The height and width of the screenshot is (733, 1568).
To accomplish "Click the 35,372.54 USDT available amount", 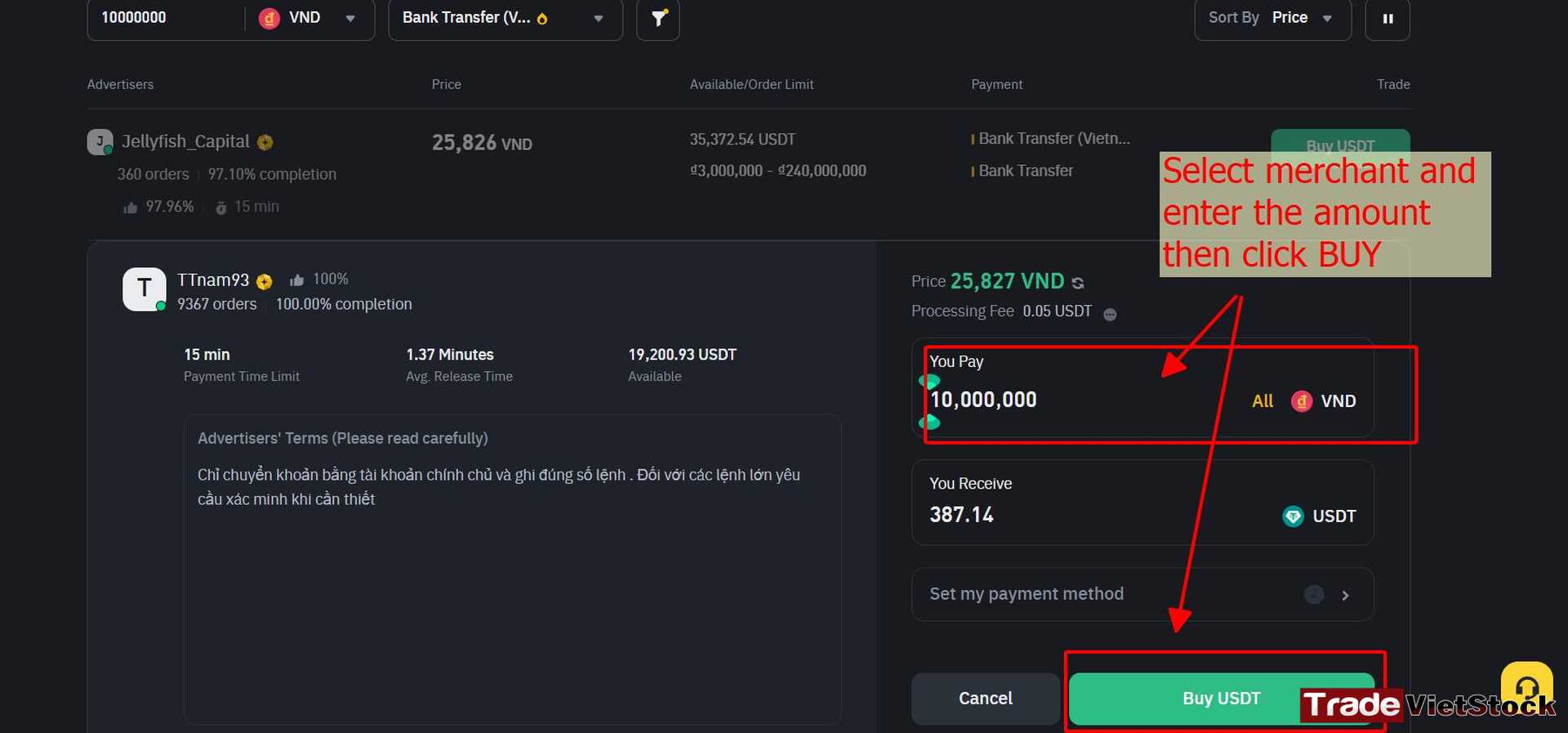I will pyautogui.click(x=742, y=140).
